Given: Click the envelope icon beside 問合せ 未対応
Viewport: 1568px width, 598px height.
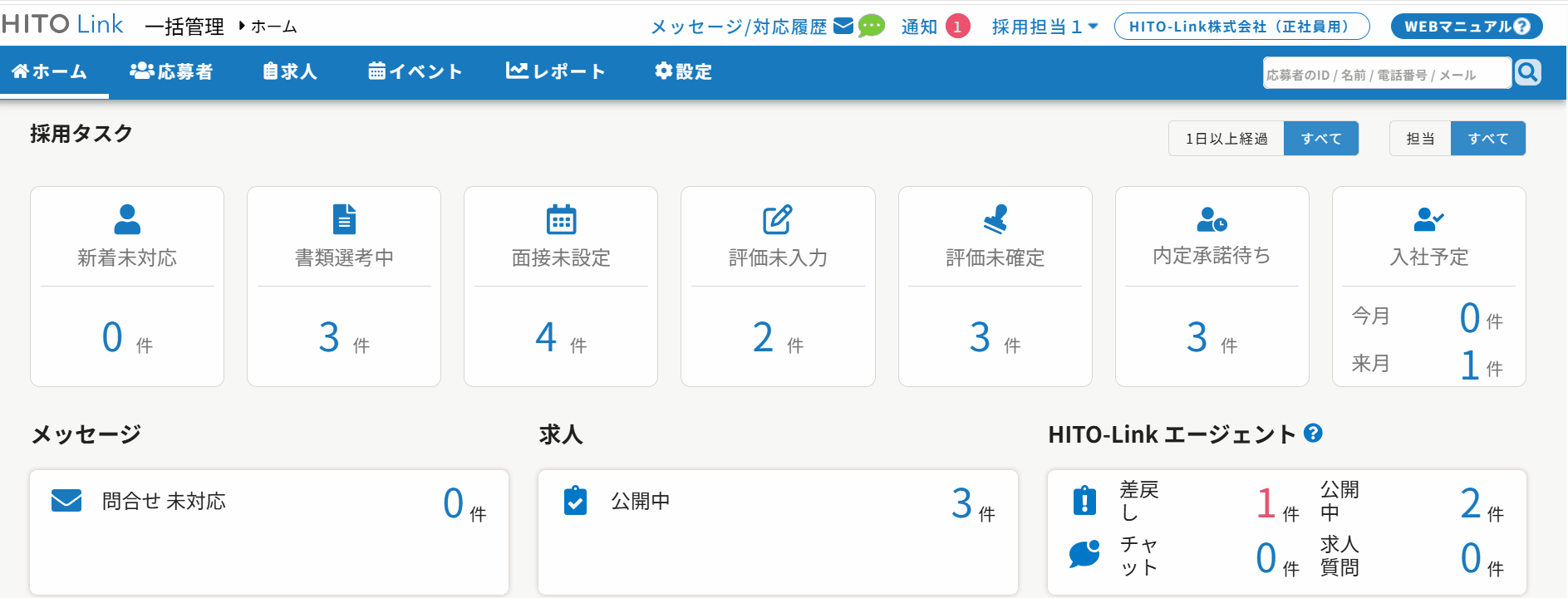Looking at the screenshot, I should coord(66,501).
